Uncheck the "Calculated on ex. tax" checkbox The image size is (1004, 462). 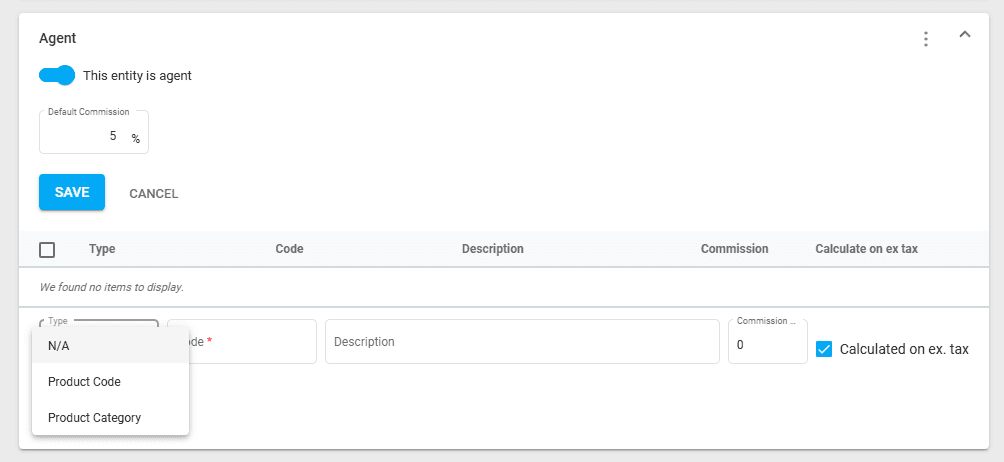[x=824, y=349]
